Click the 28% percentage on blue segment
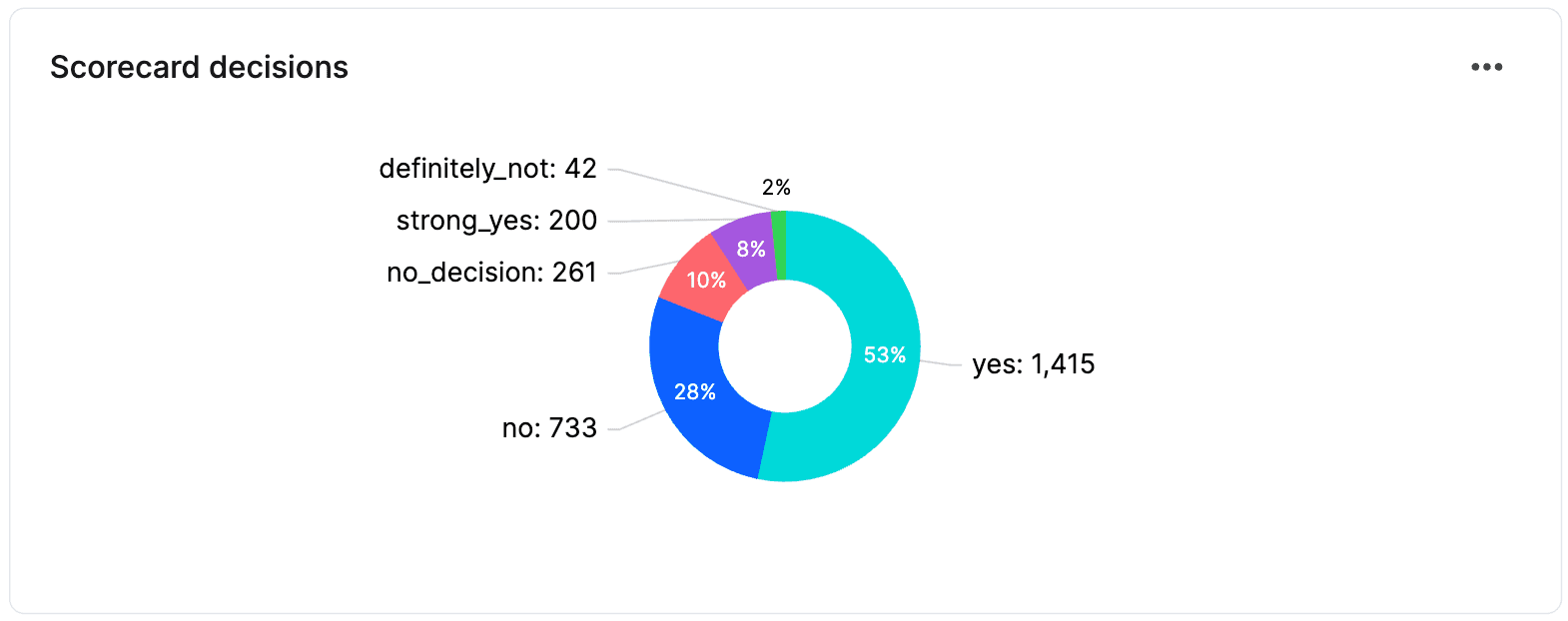The width and height of the screenshot is (1568, 621). click(x=696, y=392)
